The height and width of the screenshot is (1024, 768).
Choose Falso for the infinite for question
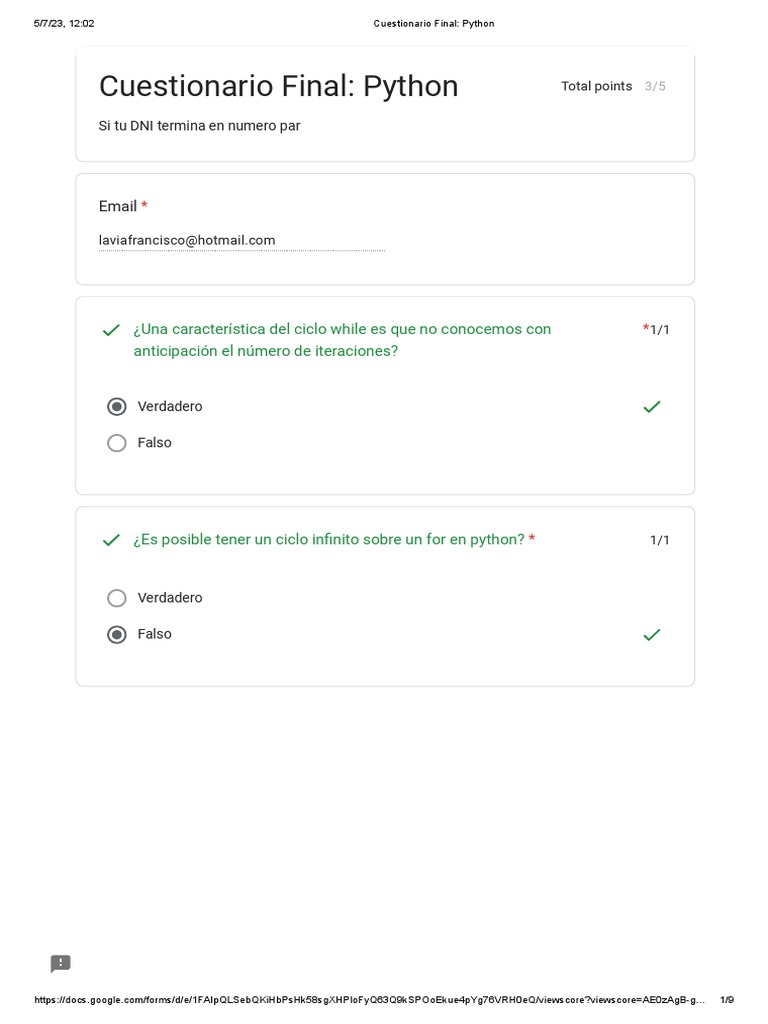[117, 635]
